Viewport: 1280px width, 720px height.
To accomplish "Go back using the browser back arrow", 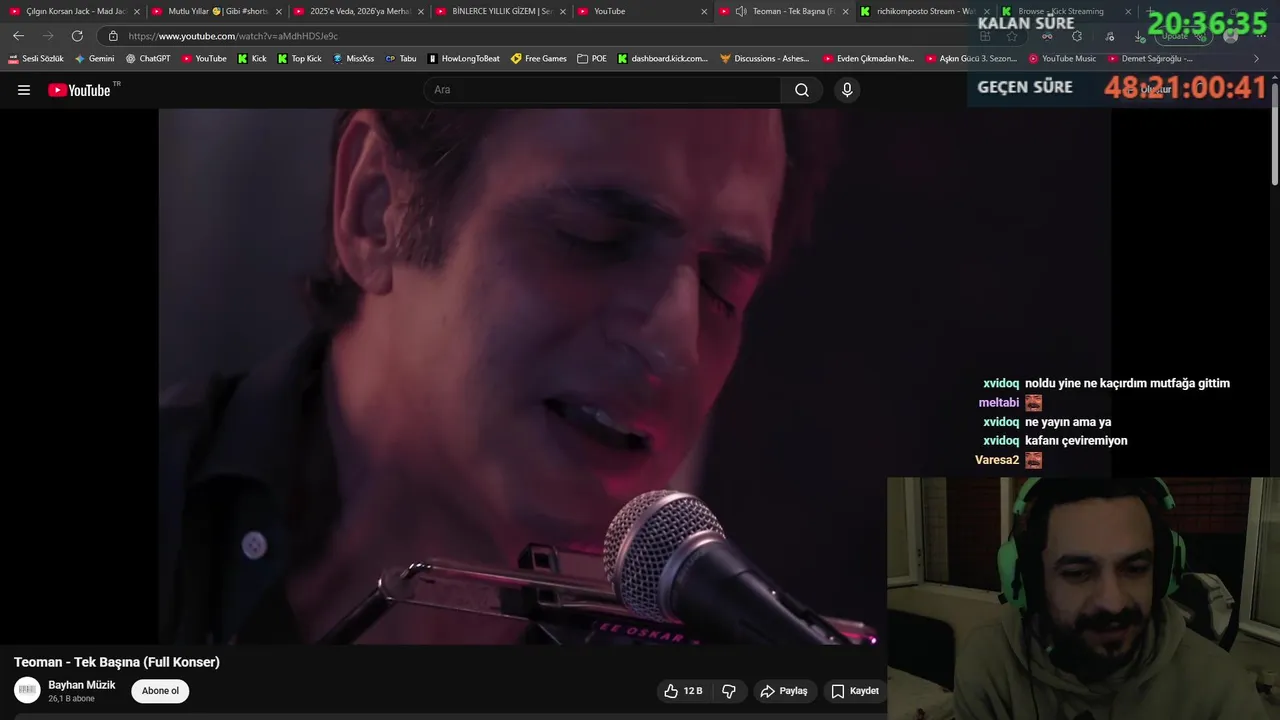I will tap(18, 36).
